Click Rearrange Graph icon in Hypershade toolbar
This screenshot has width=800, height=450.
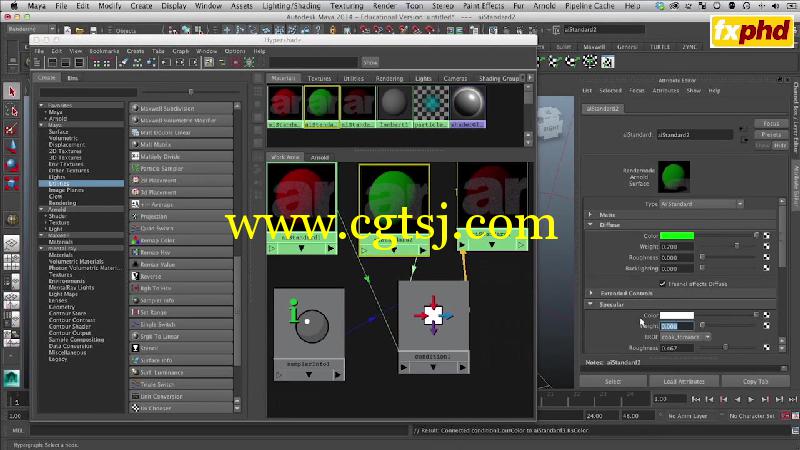138,62
